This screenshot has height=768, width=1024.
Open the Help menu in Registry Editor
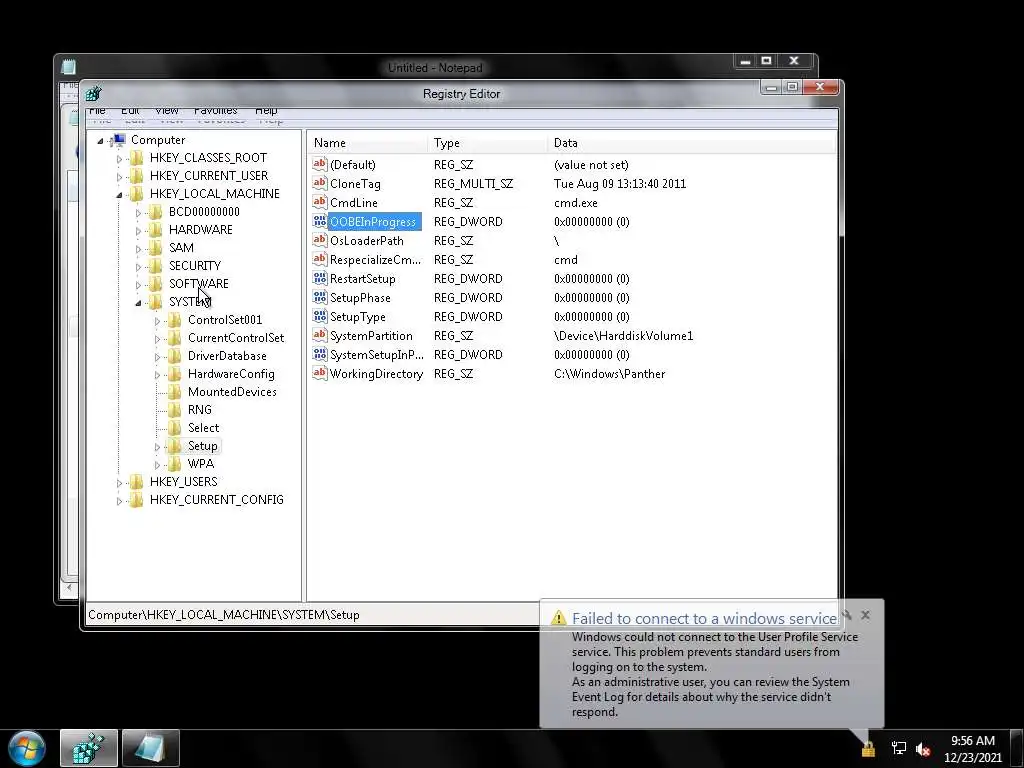[266, 110]
